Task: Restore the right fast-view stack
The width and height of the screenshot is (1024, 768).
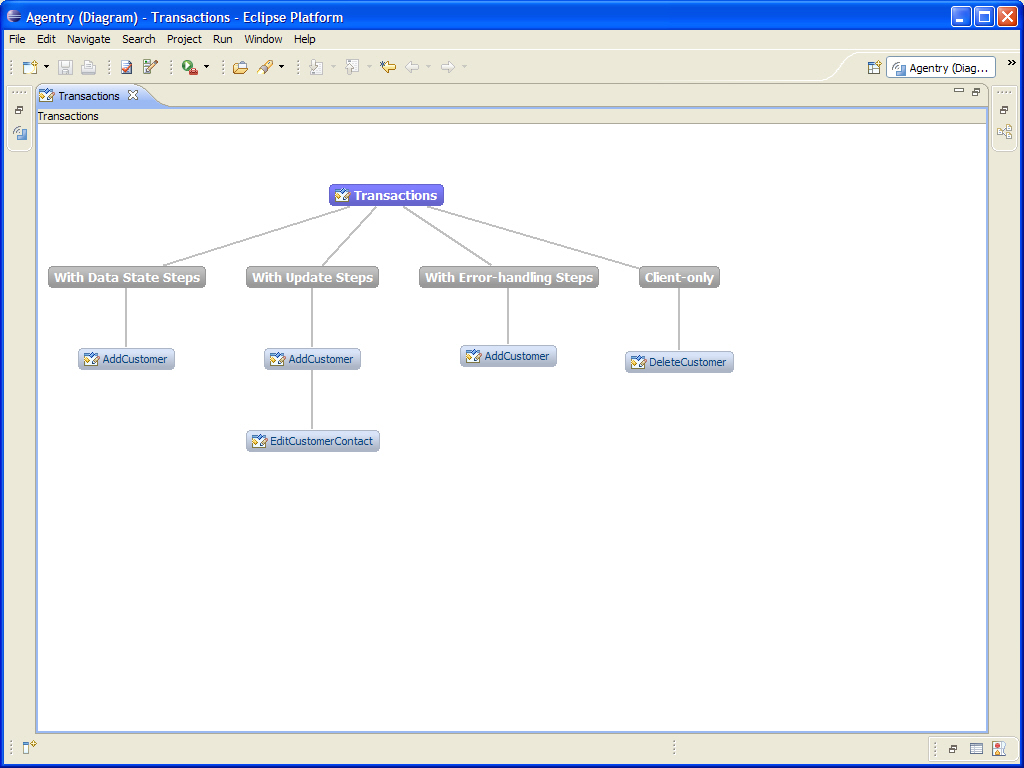Action: [x=1004, y=110]
